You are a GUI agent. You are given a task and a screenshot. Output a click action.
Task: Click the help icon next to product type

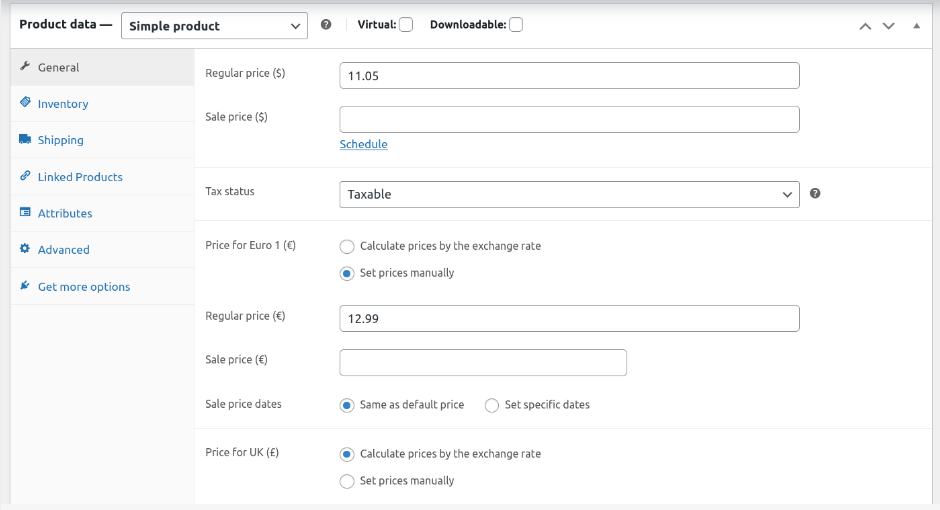(x=326, y=25)
